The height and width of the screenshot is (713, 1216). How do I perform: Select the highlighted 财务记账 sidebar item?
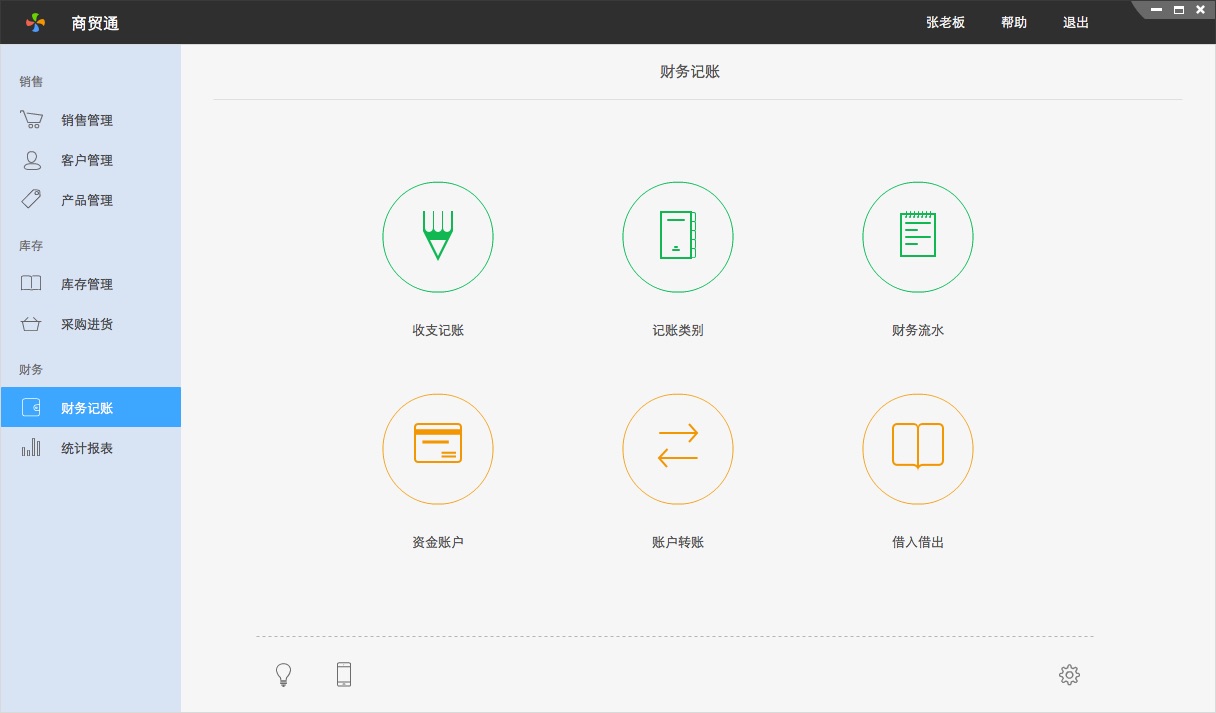point(88,407)
